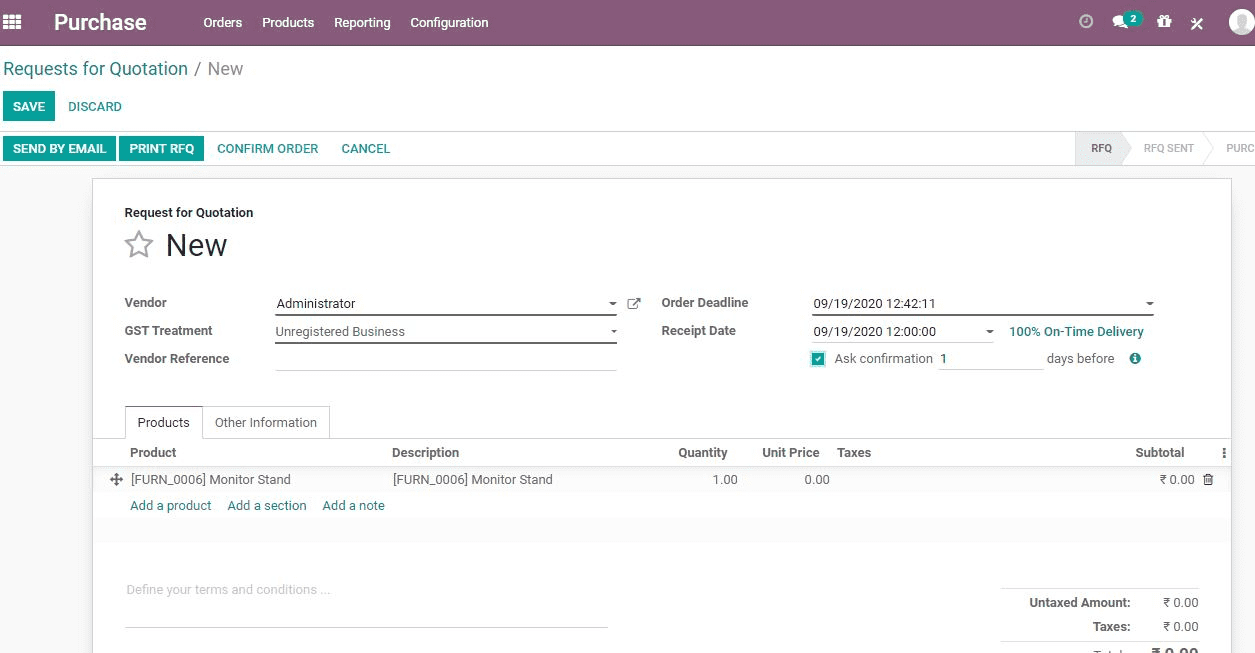The image size is (1255, 653).
Task: Switch to the Other Information tab
Action: click(266, 423)
